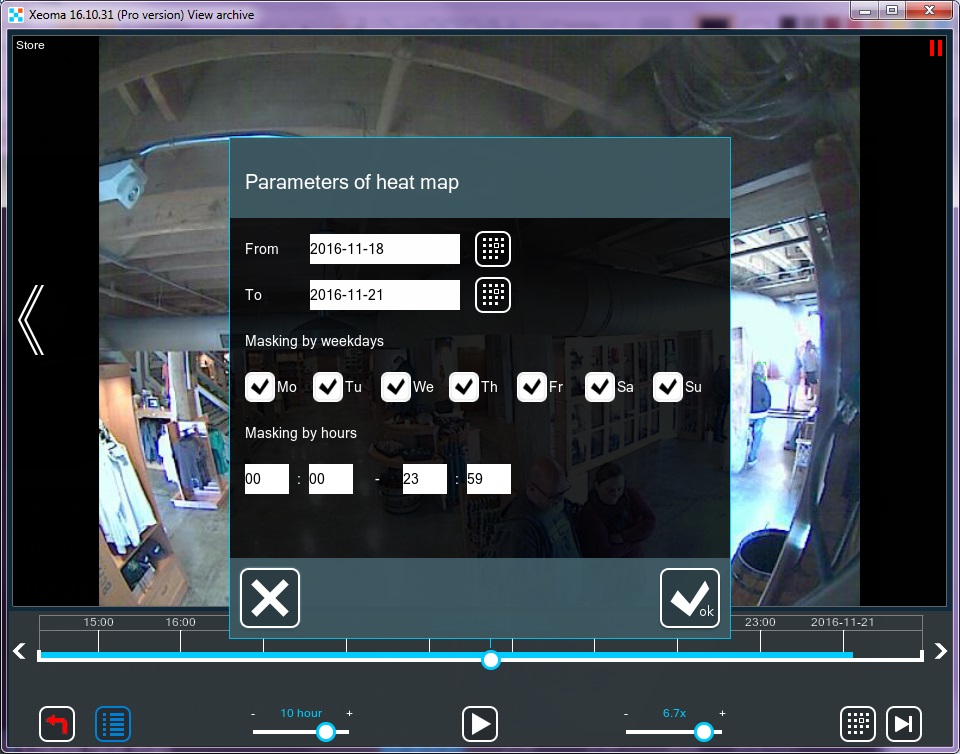Select the start minute field 00

coord(331,479)
